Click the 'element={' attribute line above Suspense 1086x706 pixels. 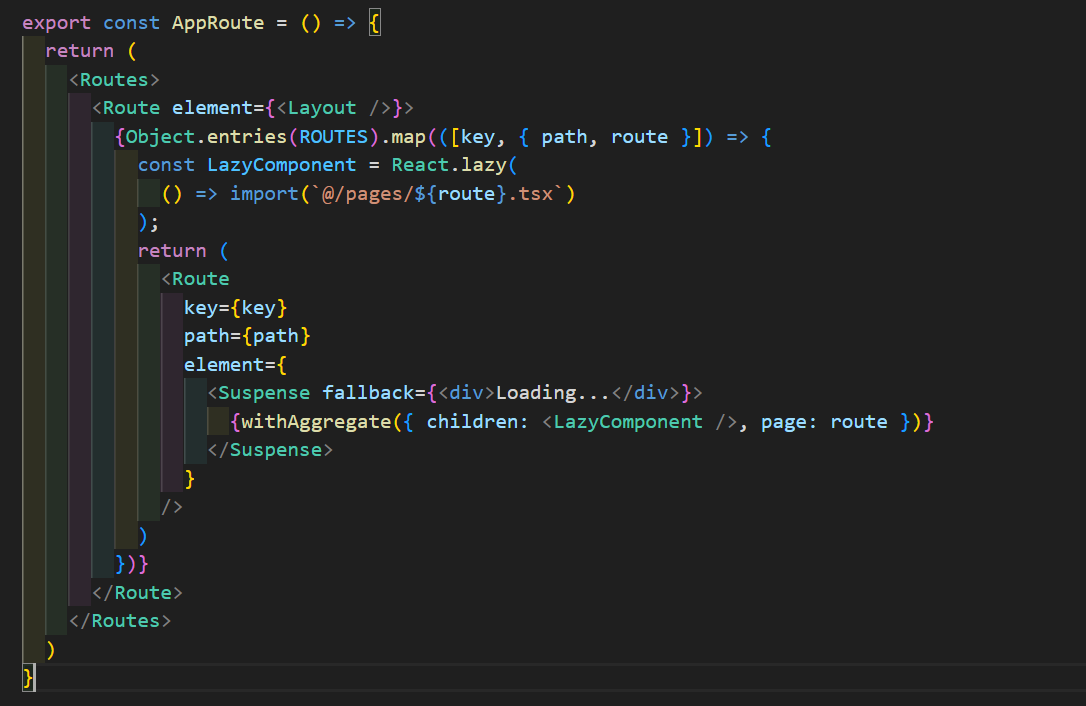pyautogui.click(x=235, y=364)
